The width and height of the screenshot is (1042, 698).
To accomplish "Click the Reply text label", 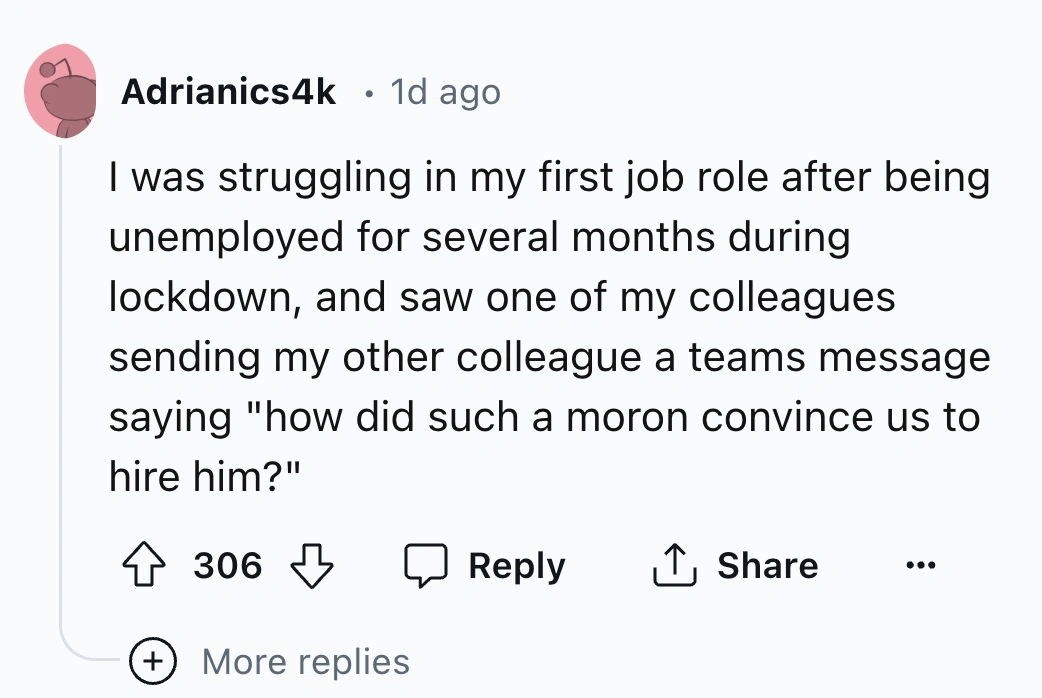I will [516, 566].
